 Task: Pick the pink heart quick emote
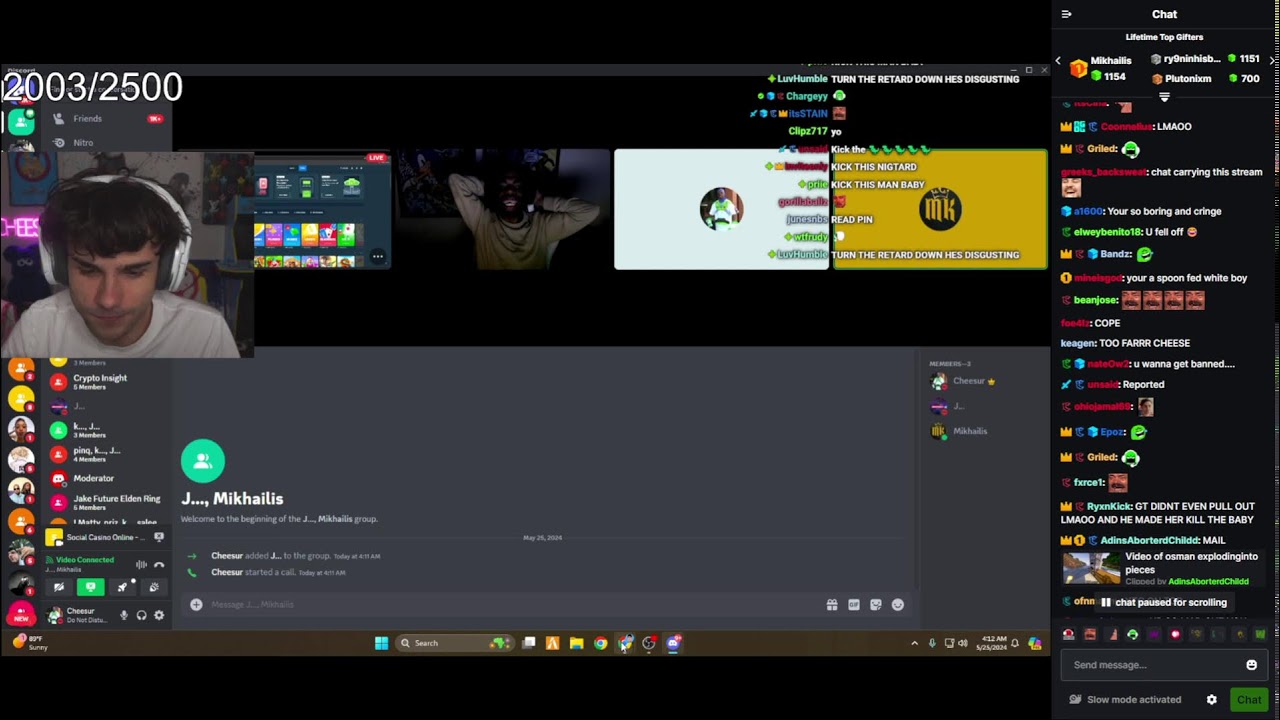pos(1175,634)
